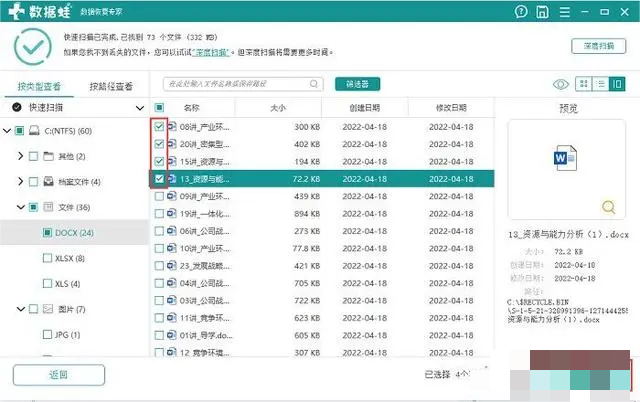Click the docx icon of 23_发展战略 file

point(172,266)
